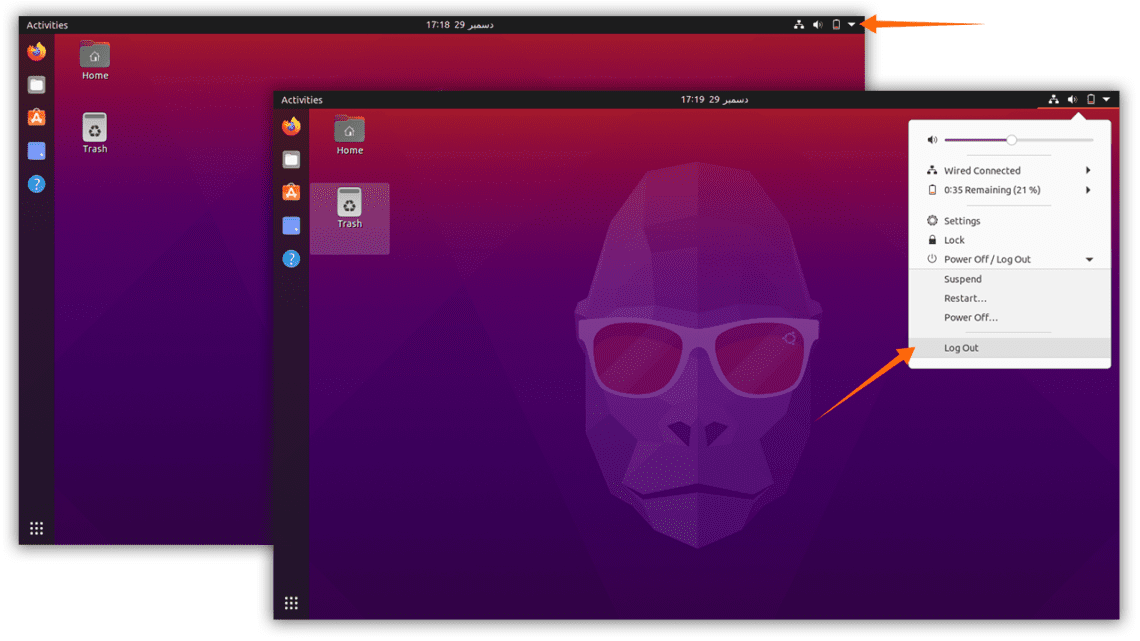Viewport: 1140px width, 641px height.
Task: Adjust the volume slider
Action: click(x=1011, y=140)
